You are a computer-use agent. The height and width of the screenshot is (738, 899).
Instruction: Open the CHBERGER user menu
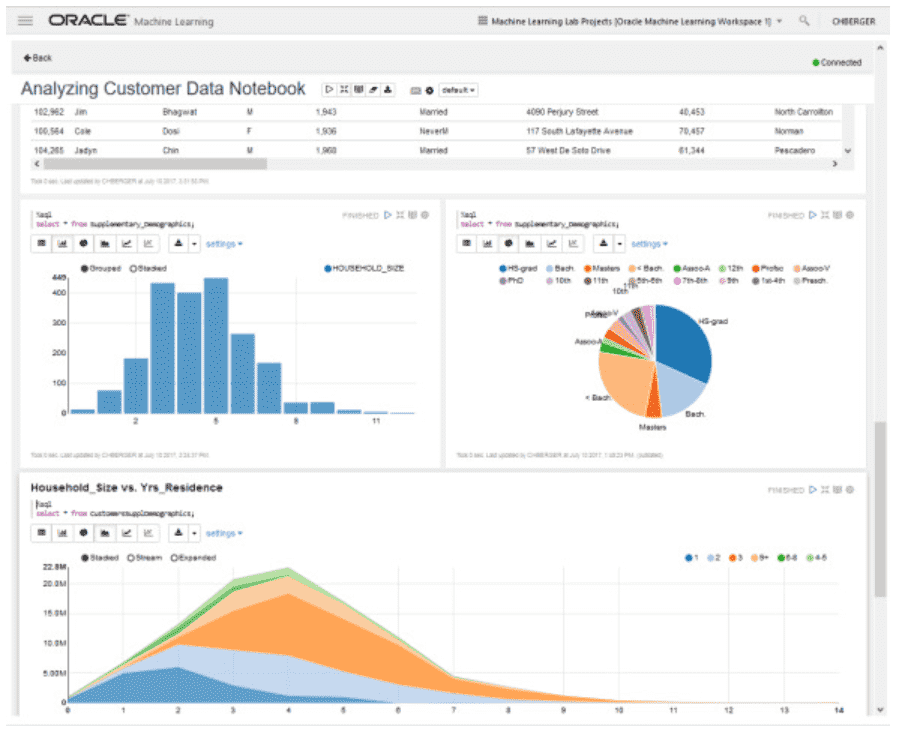point(854,21)
